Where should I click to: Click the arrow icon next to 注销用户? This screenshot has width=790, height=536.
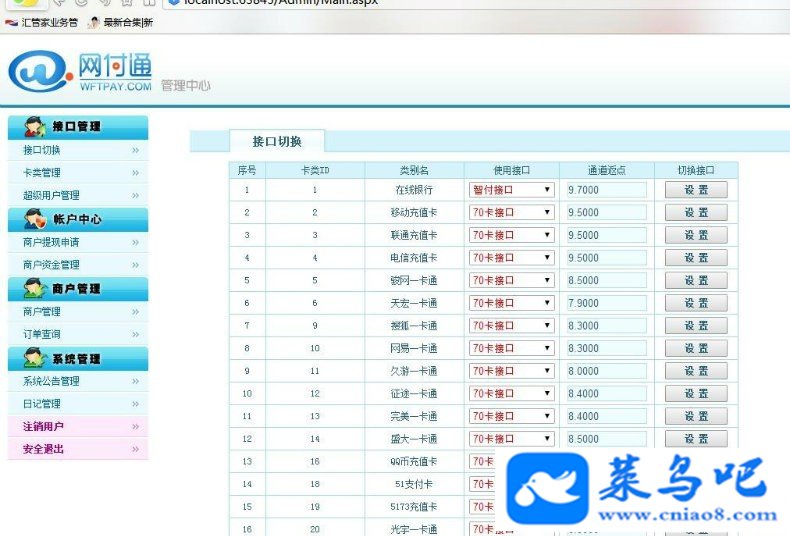[x=135, y=427]
